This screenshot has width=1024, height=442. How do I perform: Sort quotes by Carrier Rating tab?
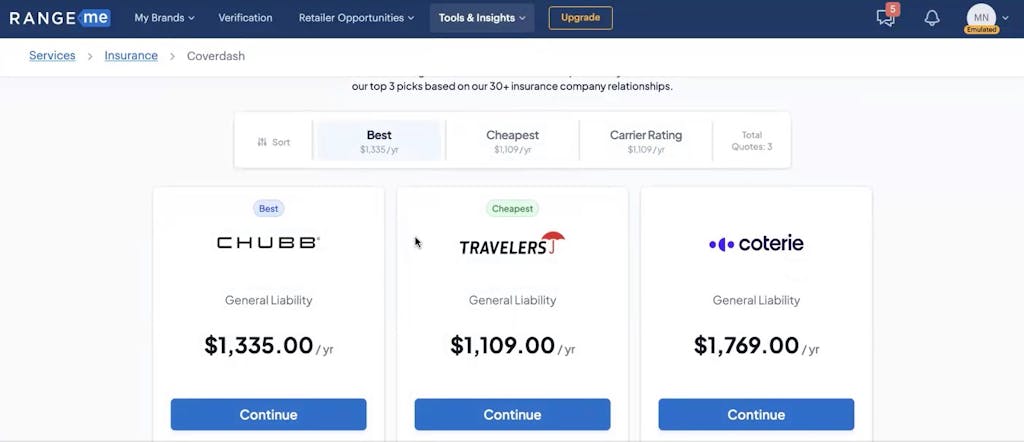(646, 141)
